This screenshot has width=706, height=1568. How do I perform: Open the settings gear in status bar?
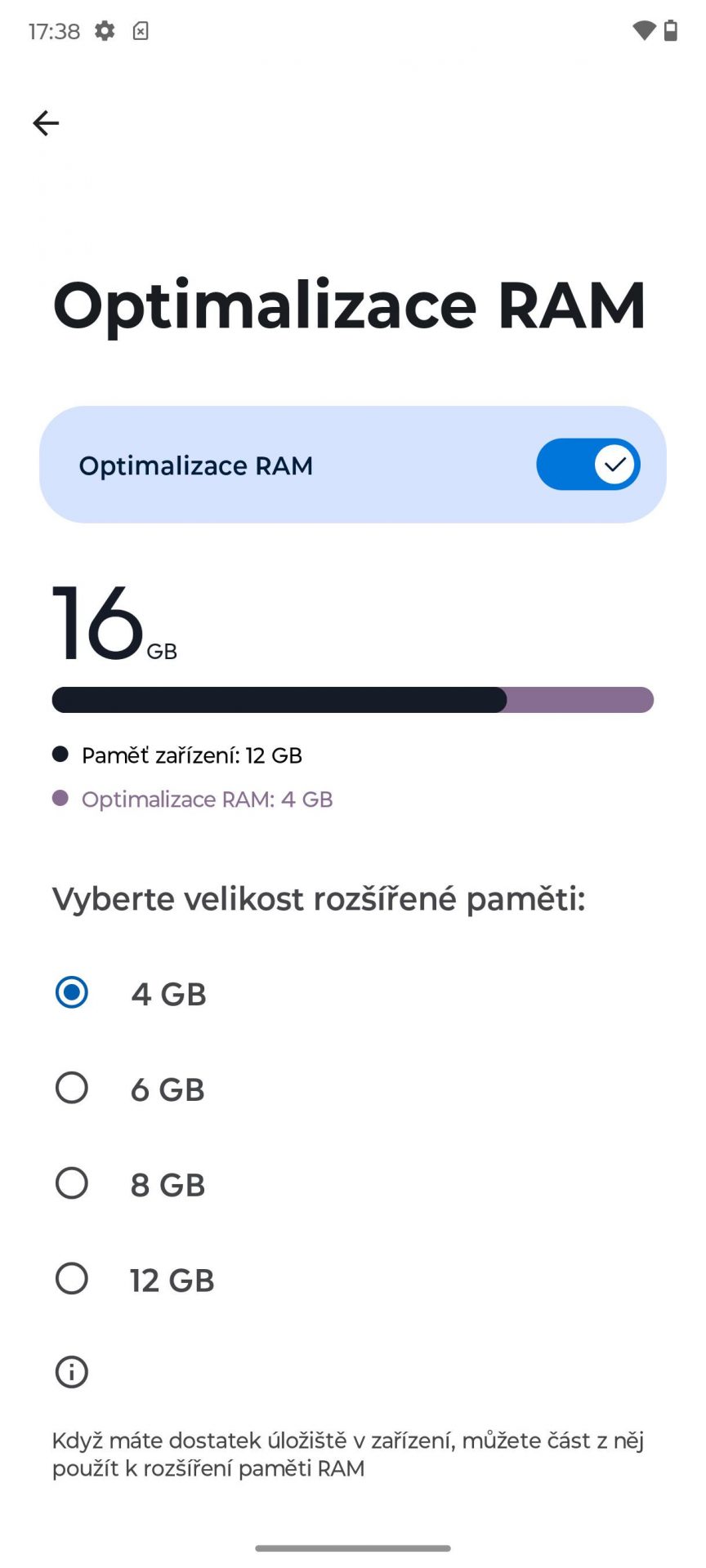tap(105, 31)
